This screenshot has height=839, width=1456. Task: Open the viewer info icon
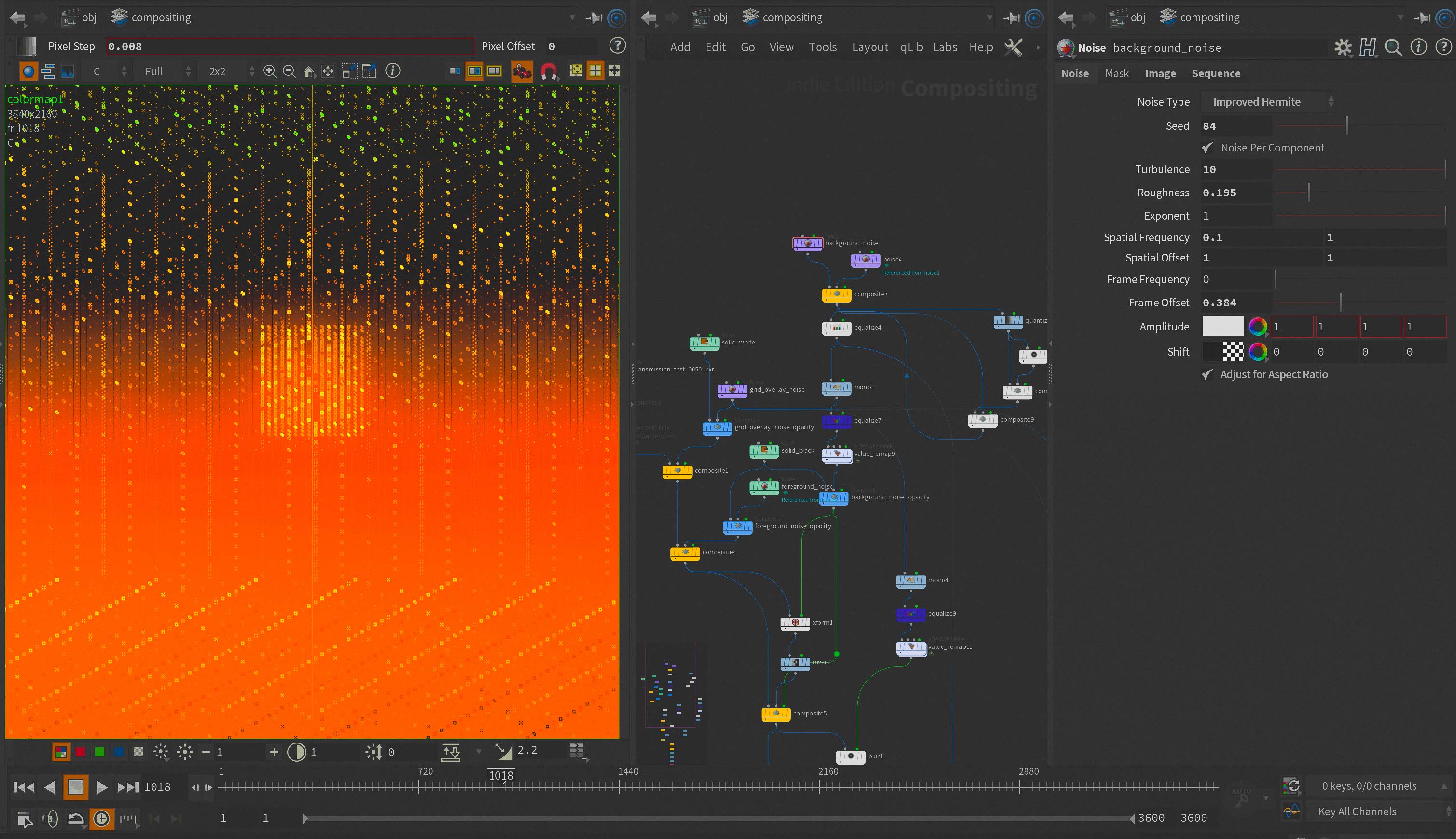392,70
